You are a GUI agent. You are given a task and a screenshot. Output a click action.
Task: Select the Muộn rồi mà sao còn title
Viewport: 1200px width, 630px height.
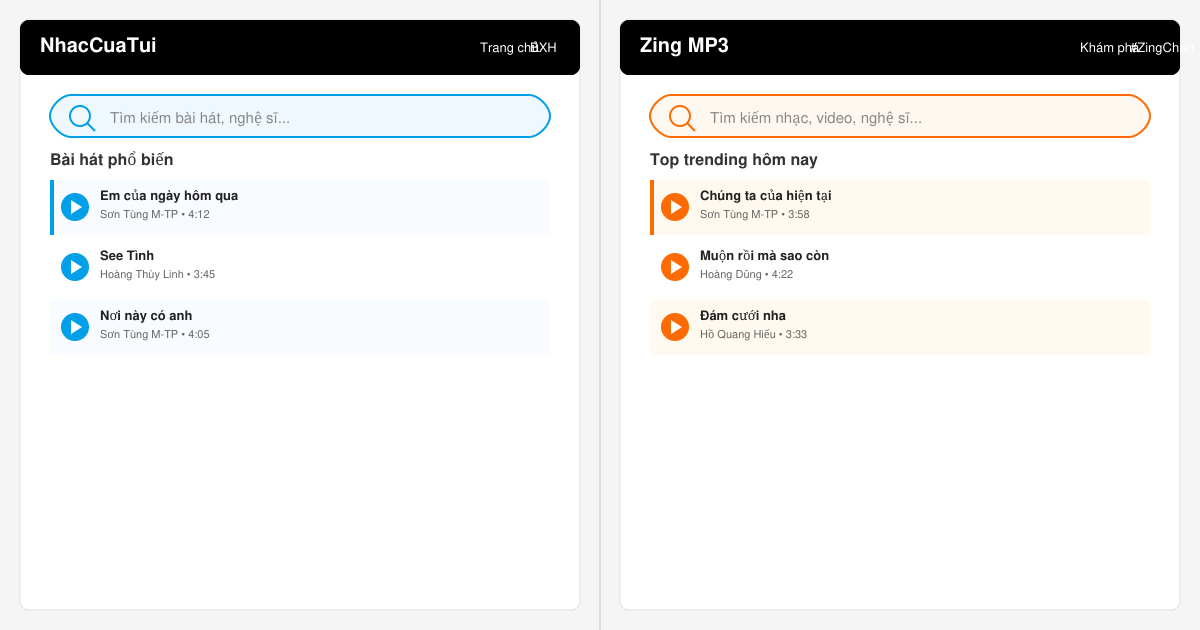coord(764,256)
